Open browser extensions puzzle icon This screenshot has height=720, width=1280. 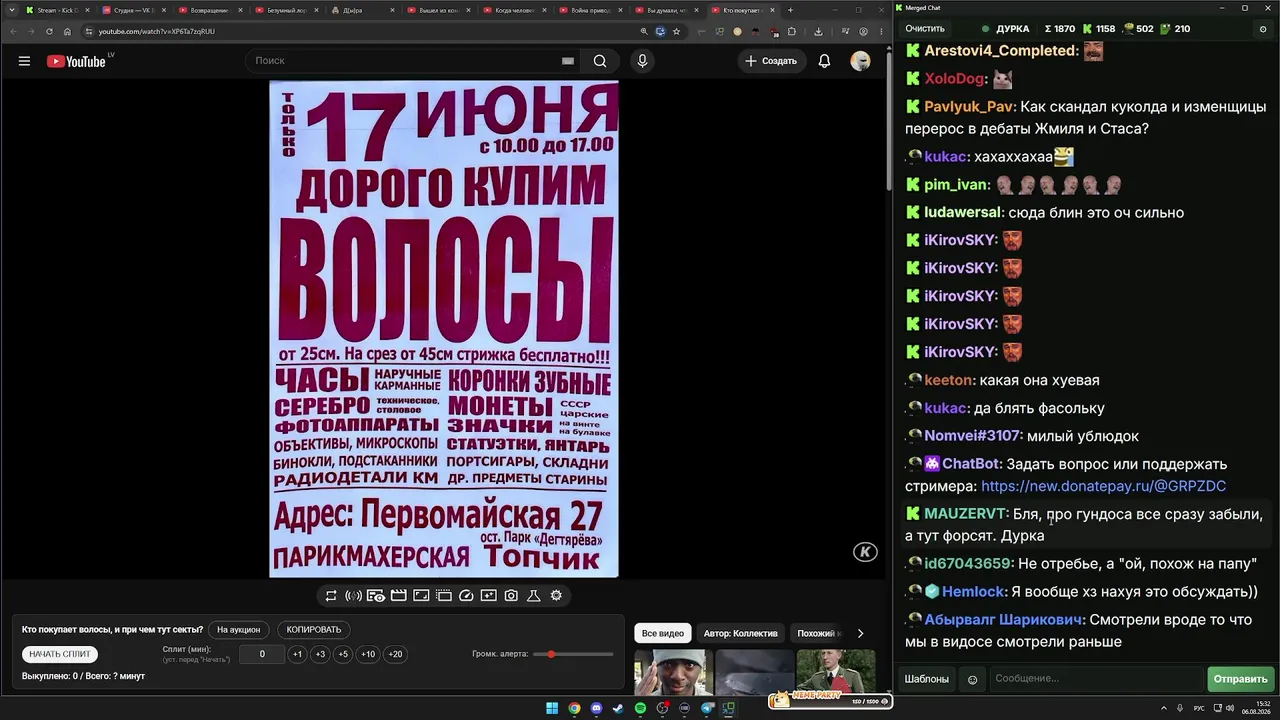[x=792, y=31]
